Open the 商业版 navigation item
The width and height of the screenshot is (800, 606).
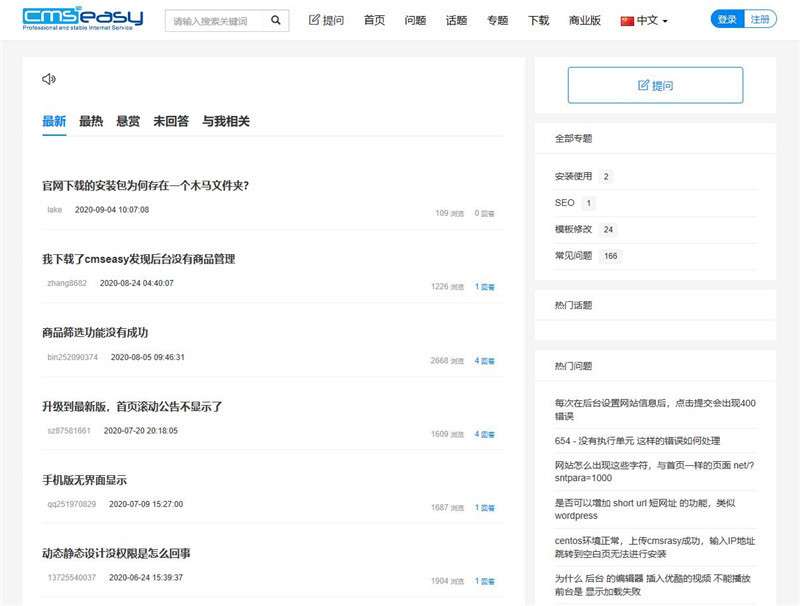pyautogui.click(x=585, y=20)
